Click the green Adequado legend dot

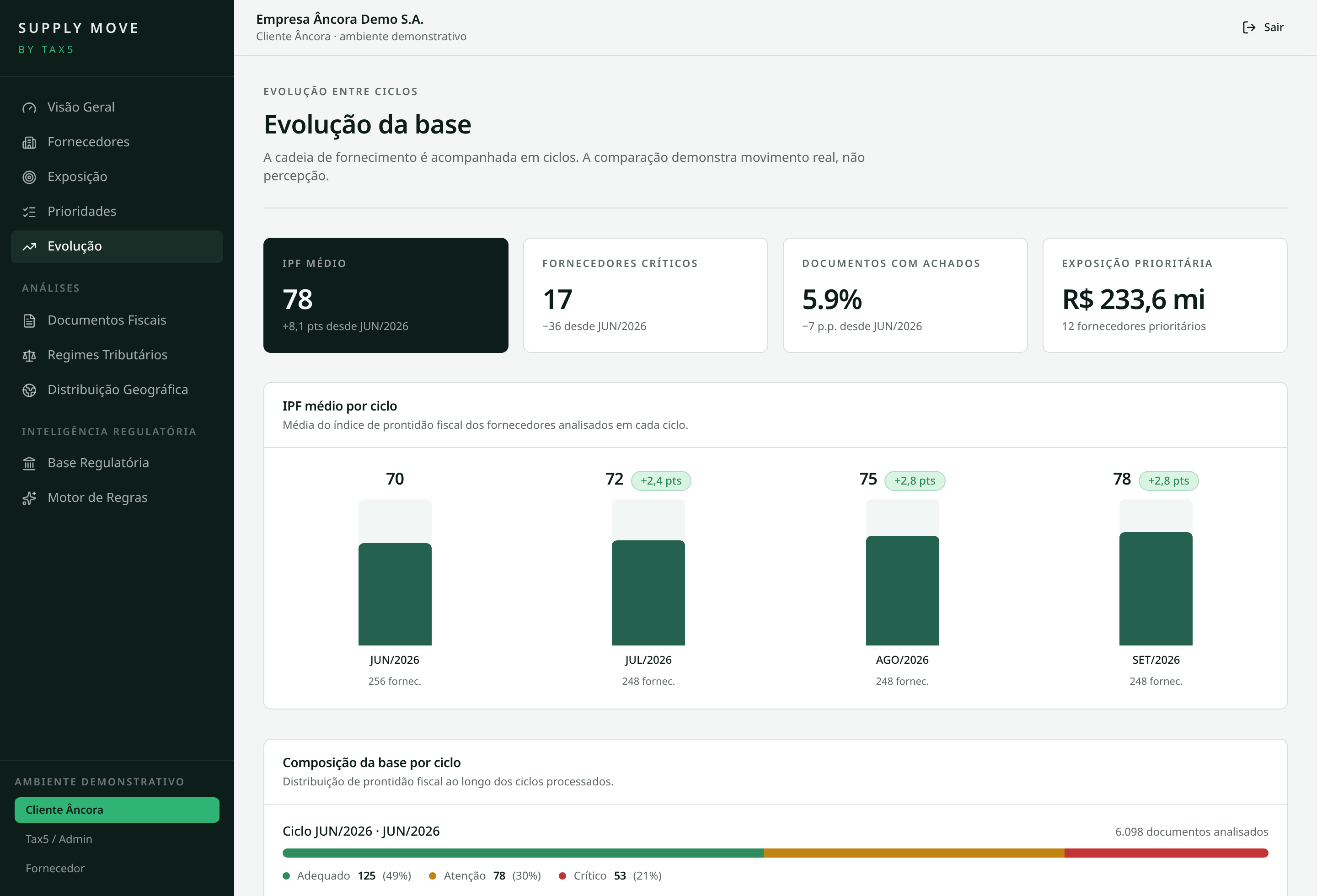coord(286,876)
